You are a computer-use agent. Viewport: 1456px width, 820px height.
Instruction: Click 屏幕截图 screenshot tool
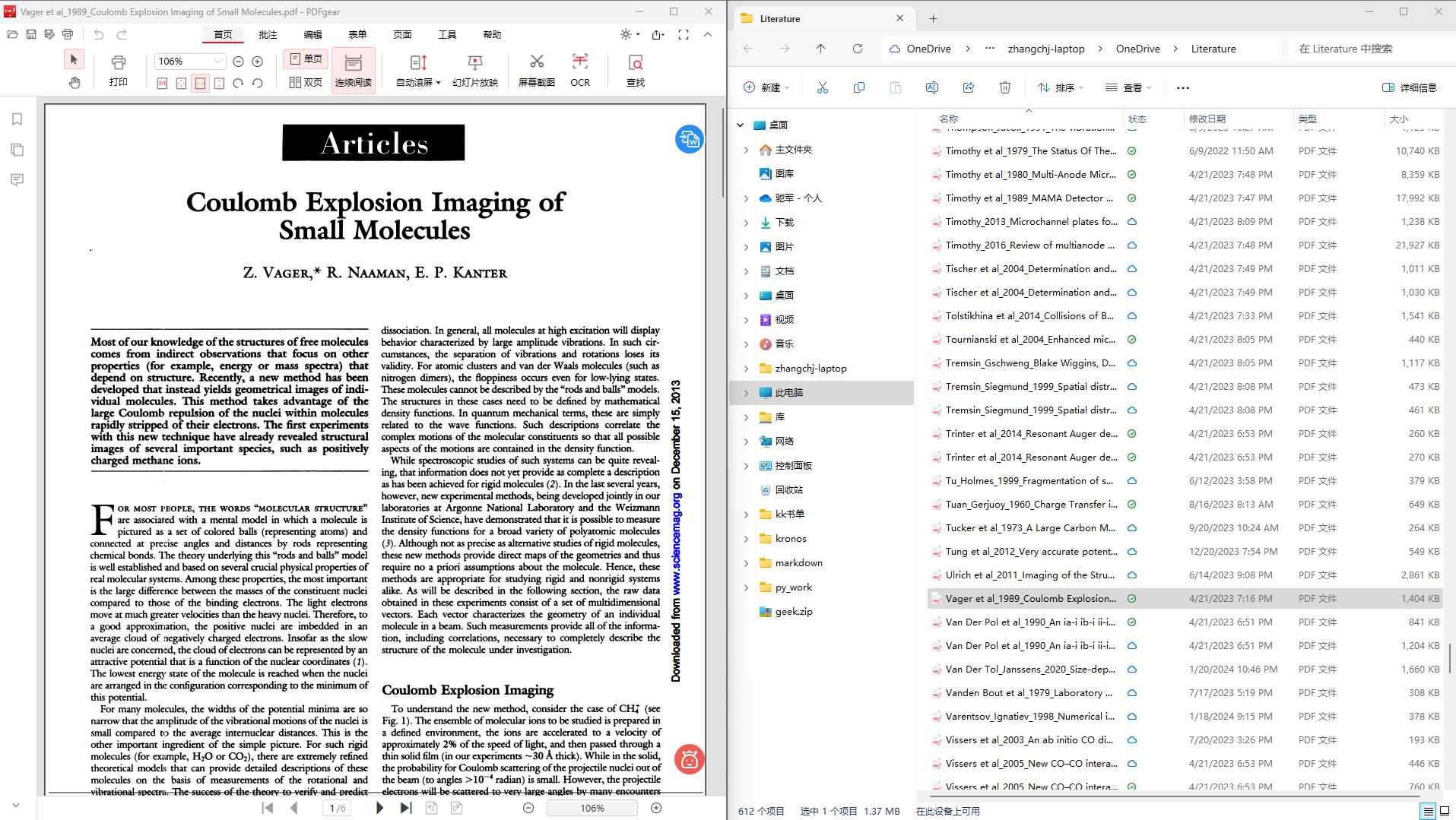tap(537, 71)
